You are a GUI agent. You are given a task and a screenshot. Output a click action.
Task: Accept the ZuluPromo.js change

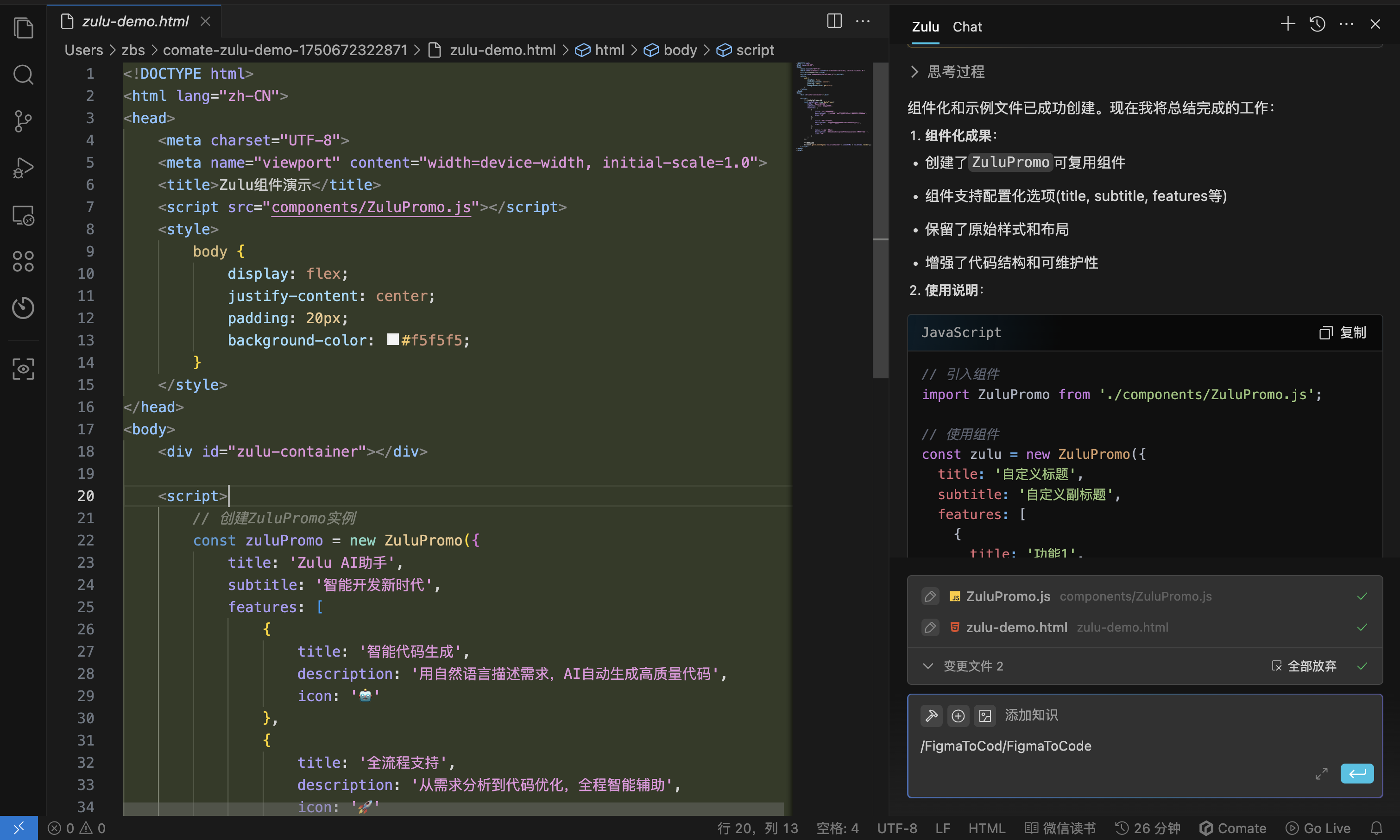pos(1362,596)
